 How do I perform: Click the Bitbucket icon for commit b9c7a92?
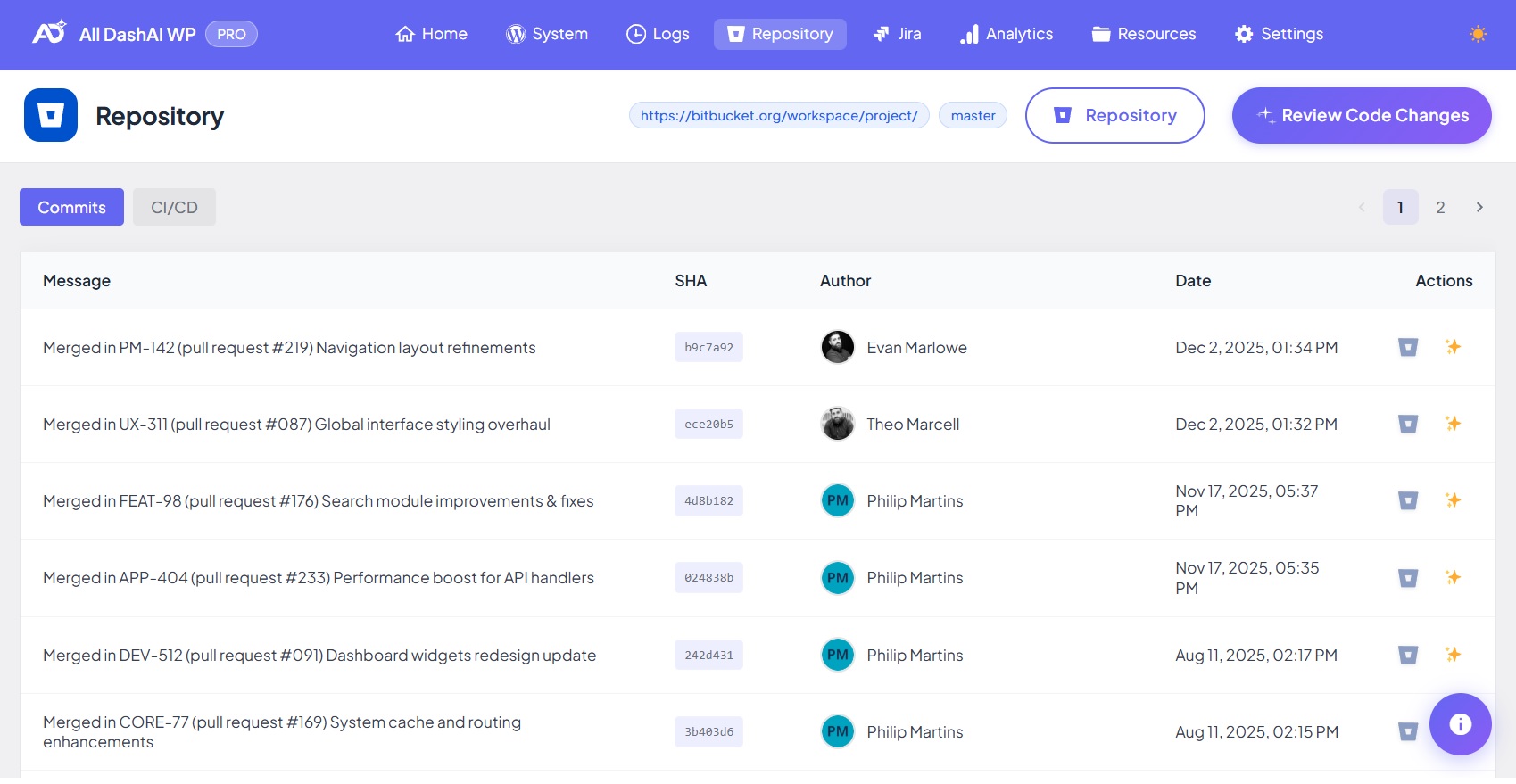point(1408,347)
